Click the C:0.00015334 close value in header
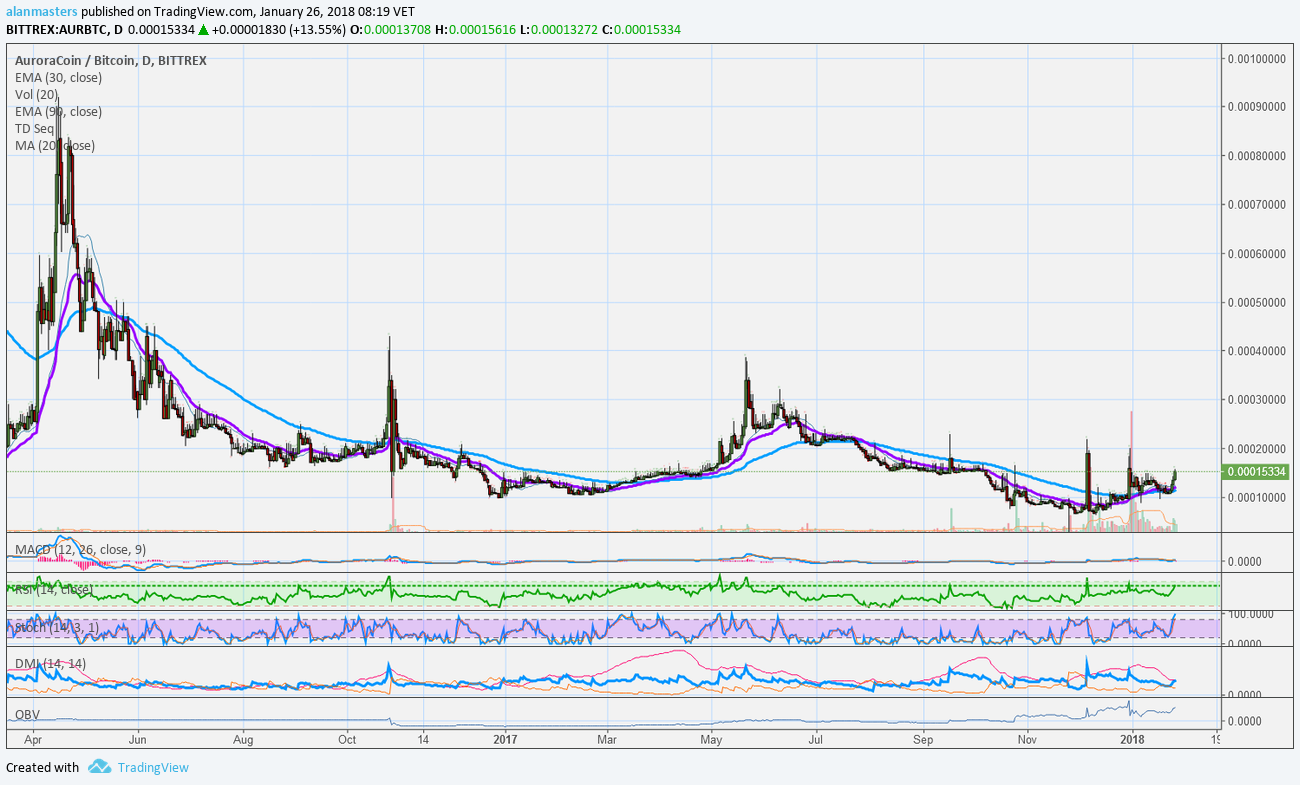Image resolution: width=1300 pixels, height=785 pixels. (x=641, y=30)
